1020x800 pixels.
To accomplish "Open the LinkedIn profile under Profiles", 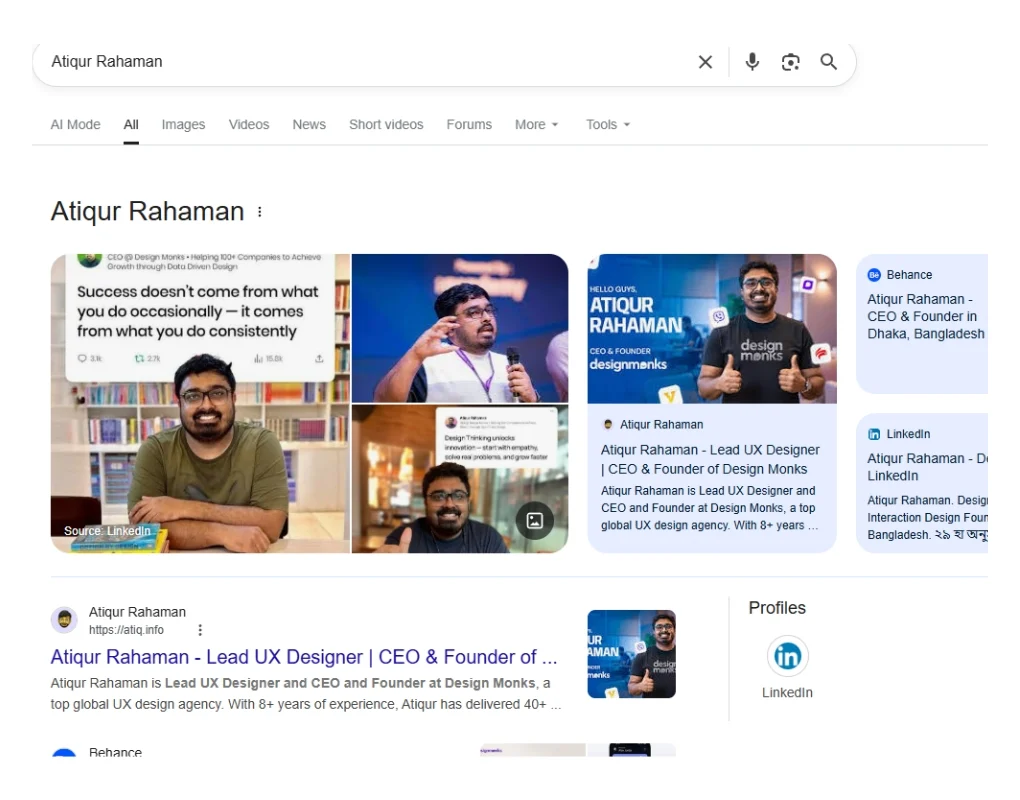I will (x=787, y=656).
